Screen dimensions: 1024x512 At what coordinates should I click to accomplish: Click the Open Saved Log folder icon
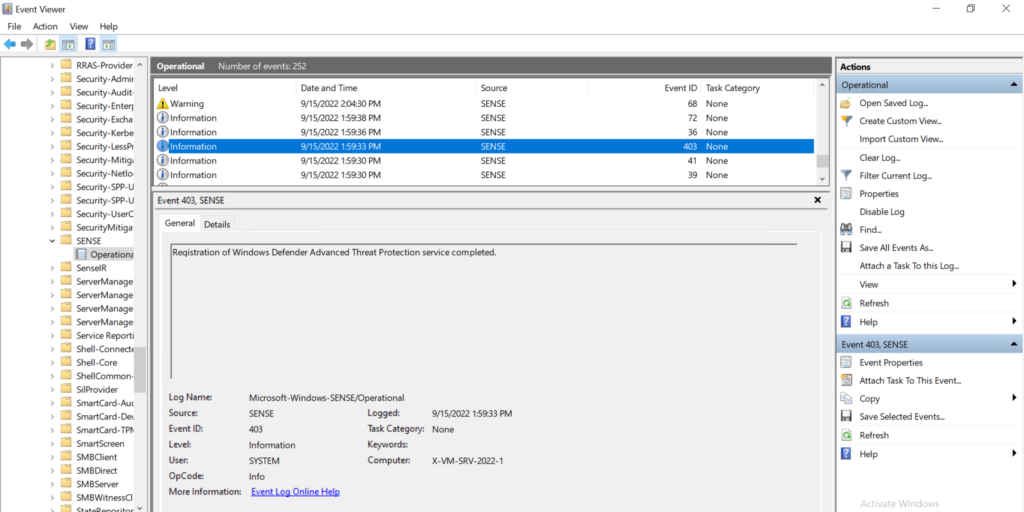pyautogui.click(x=846, y=103)
